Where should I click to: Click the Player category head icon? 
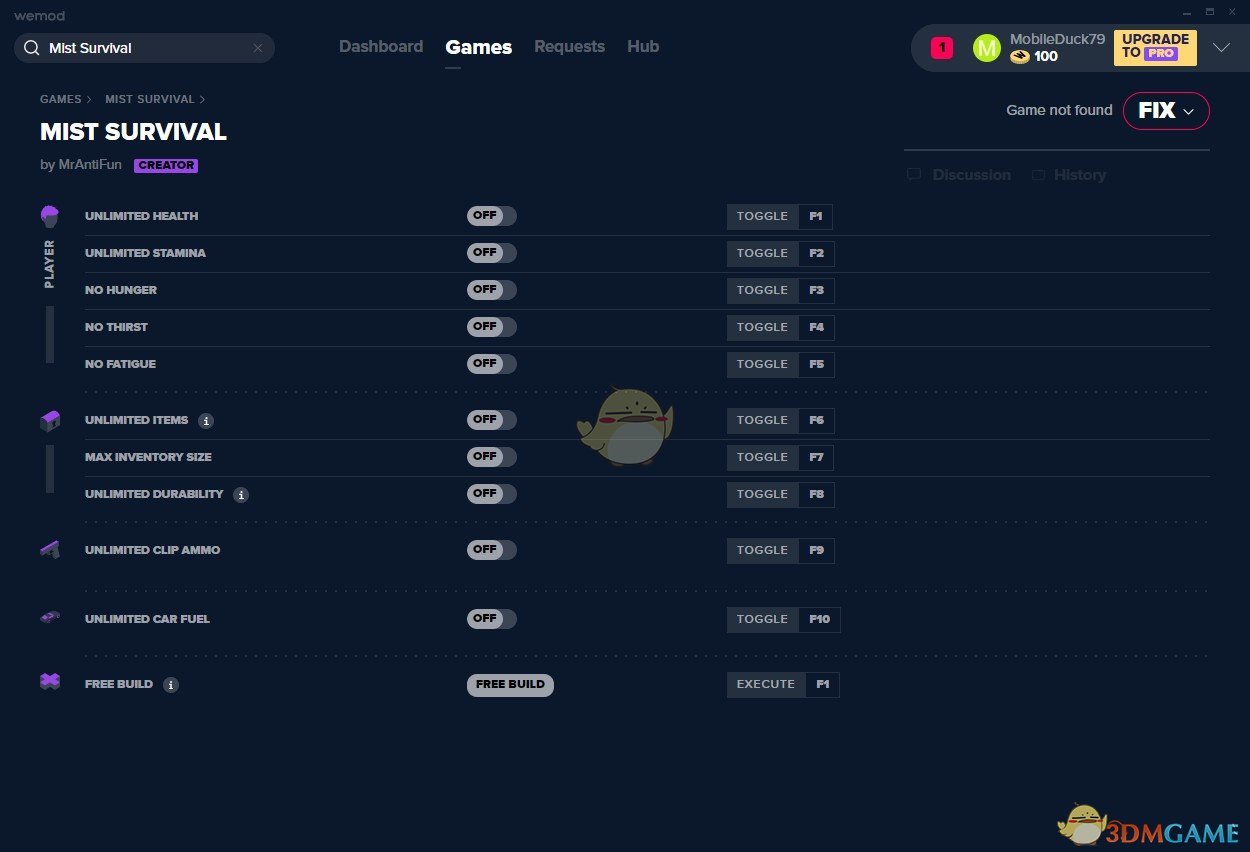[50, 216]
